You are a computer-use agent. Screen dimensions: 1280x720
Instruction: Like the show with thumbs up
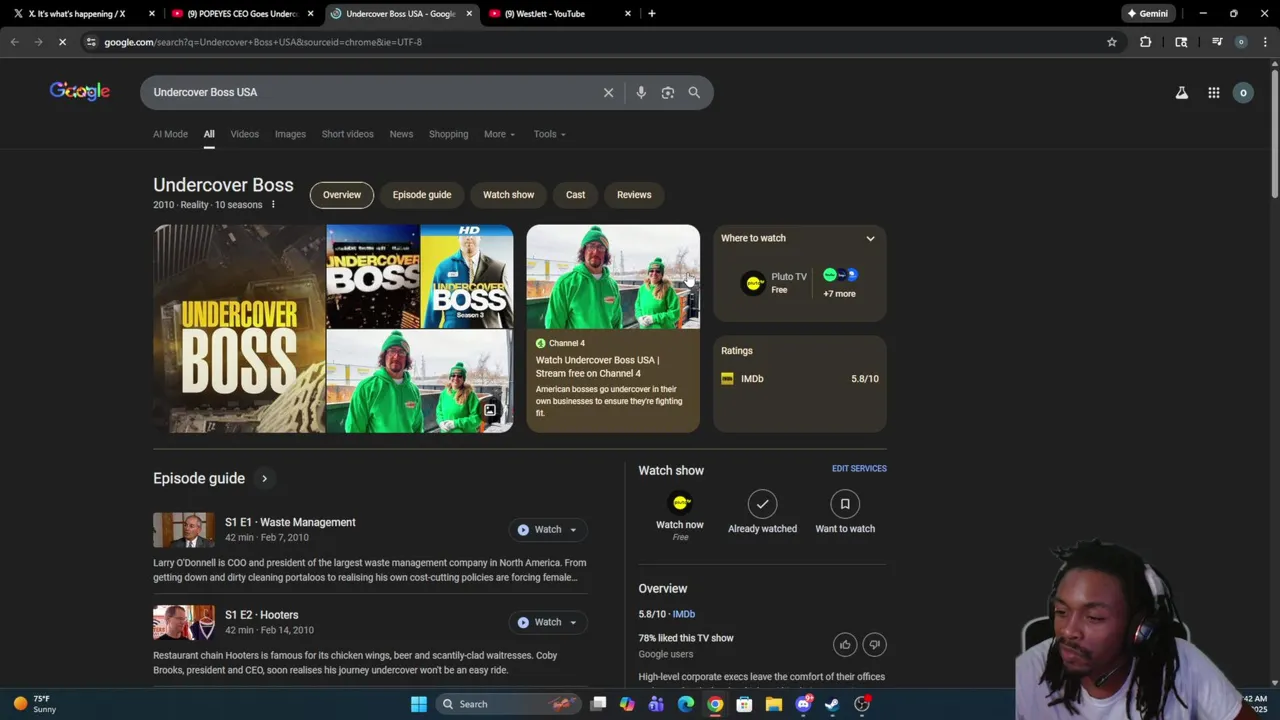click(845, 645)
